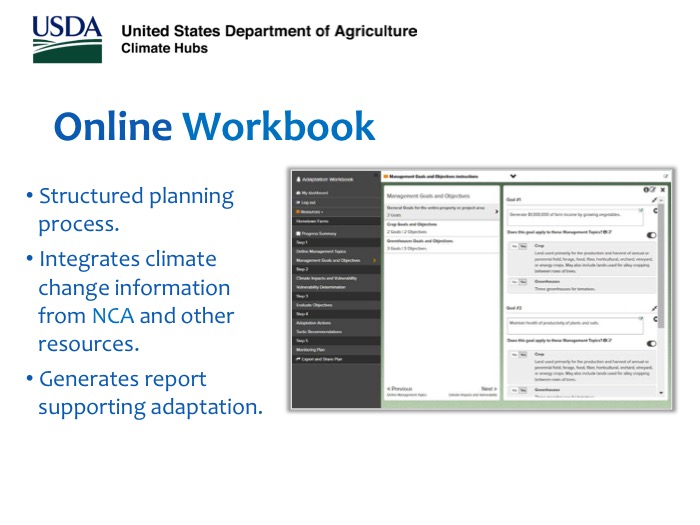Viewport: 700px width, 525px height.
Task: Click the Previous link
Action: click(x=400, y=388)
